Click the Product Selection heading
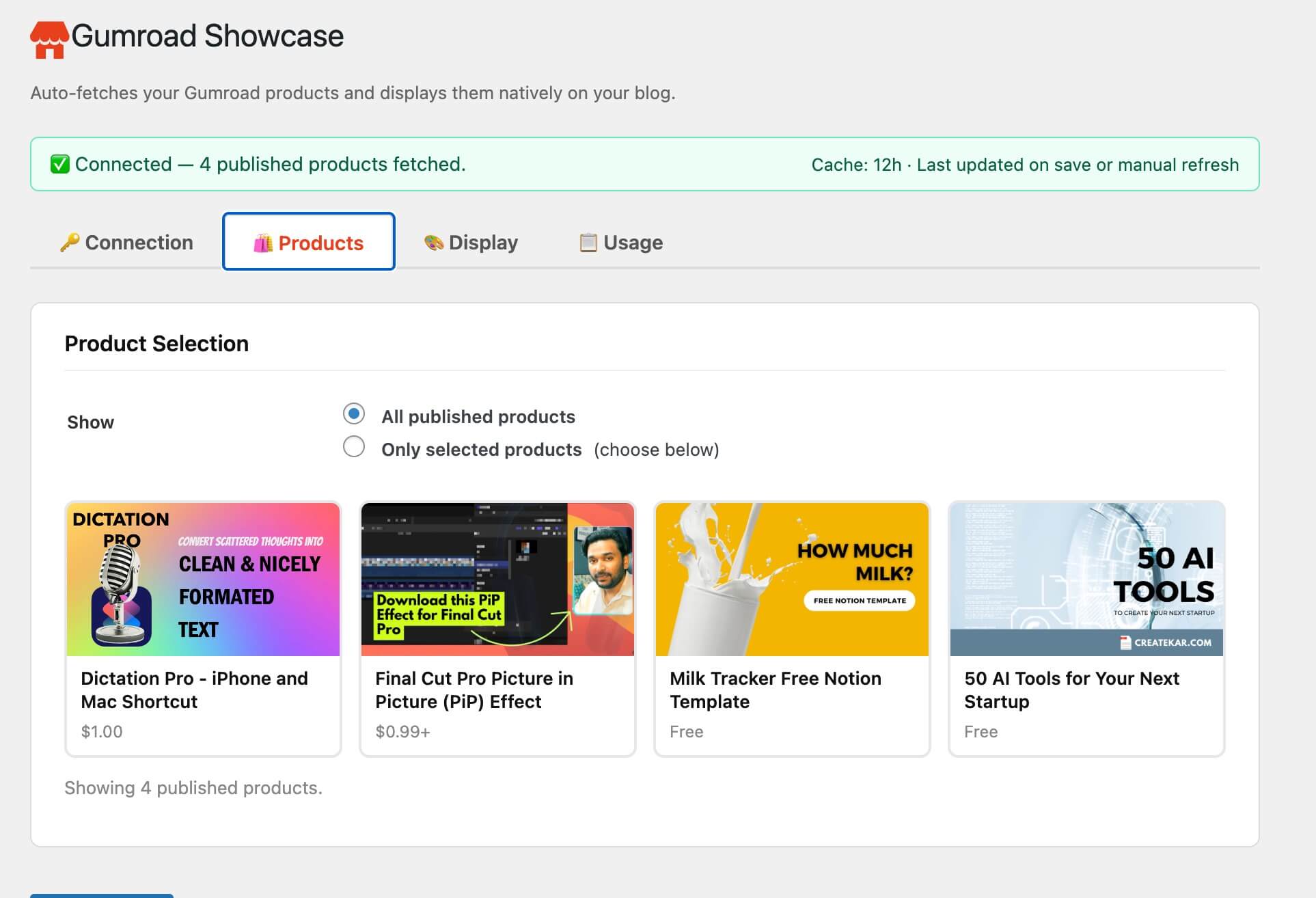This screenshot has width=1316, height=898. click(156, 344)
